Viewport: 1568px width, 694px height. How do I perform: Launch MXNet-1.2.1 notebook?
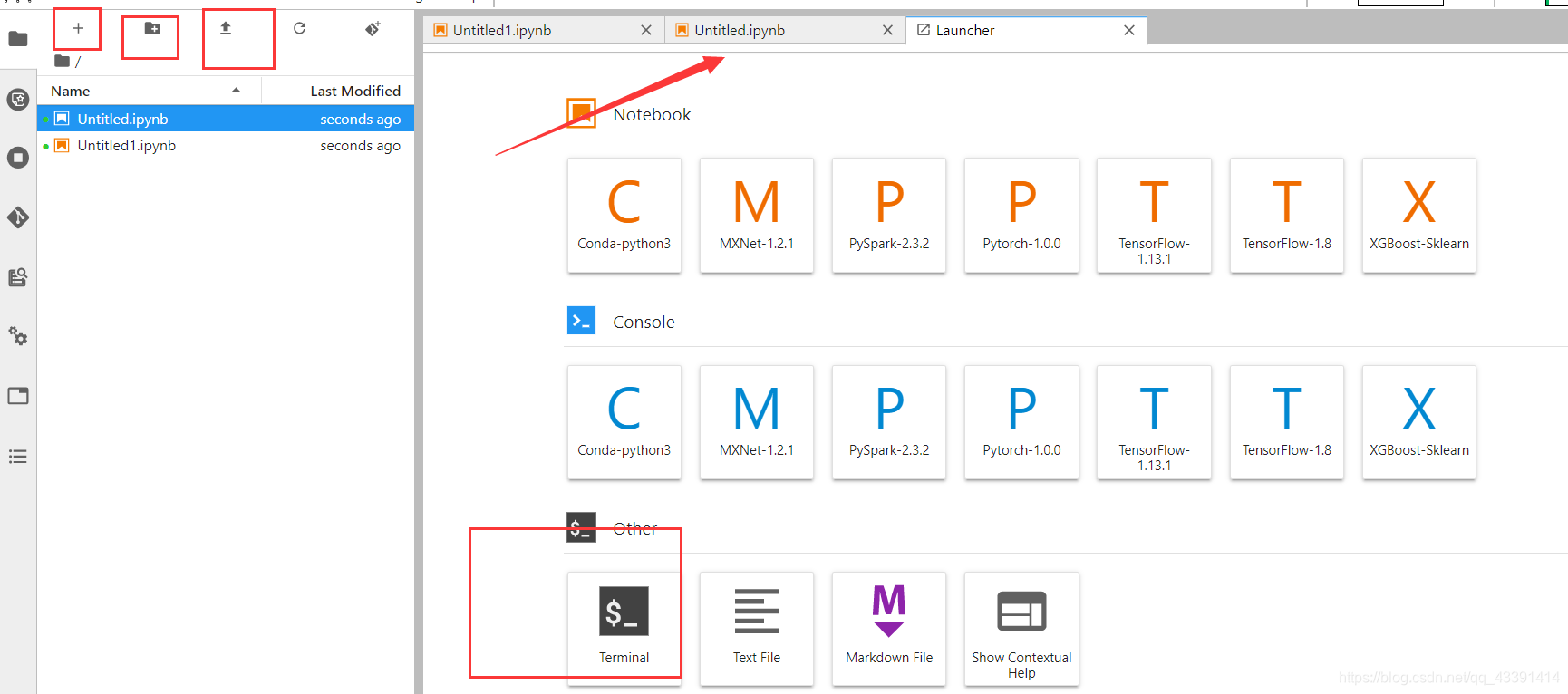pos(757,215)
